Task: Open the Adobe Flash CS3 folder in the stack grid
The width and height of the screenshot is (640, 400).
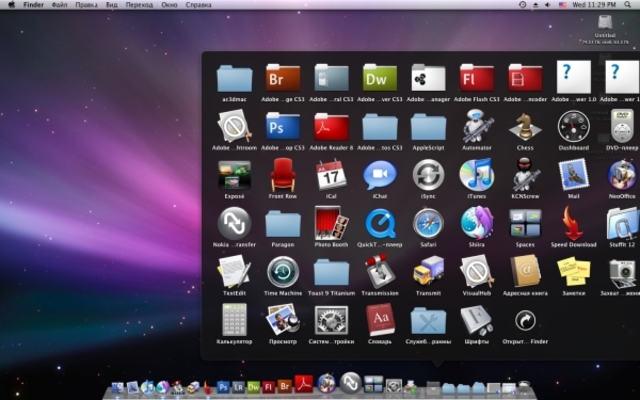Action: [x=477, y=78]
